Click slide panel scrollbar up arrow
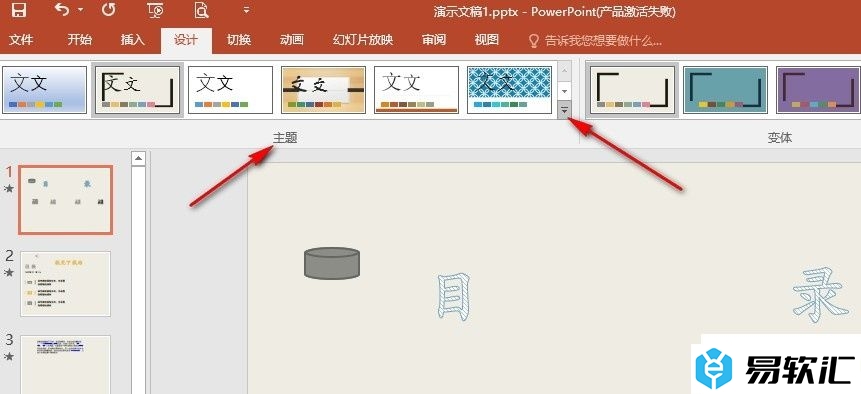 (139, 159)
